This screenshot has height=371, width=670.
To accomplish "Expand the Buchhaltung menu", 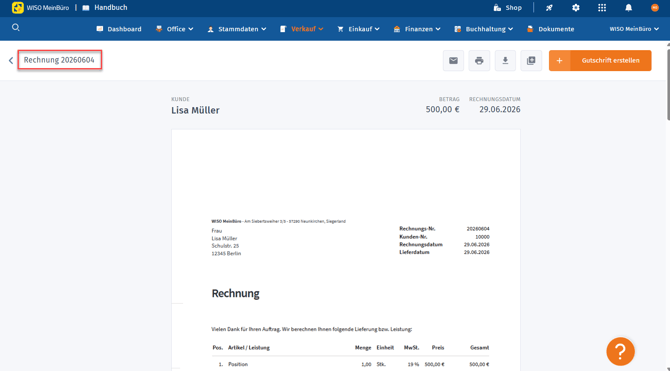I will (x=484, y=29).
